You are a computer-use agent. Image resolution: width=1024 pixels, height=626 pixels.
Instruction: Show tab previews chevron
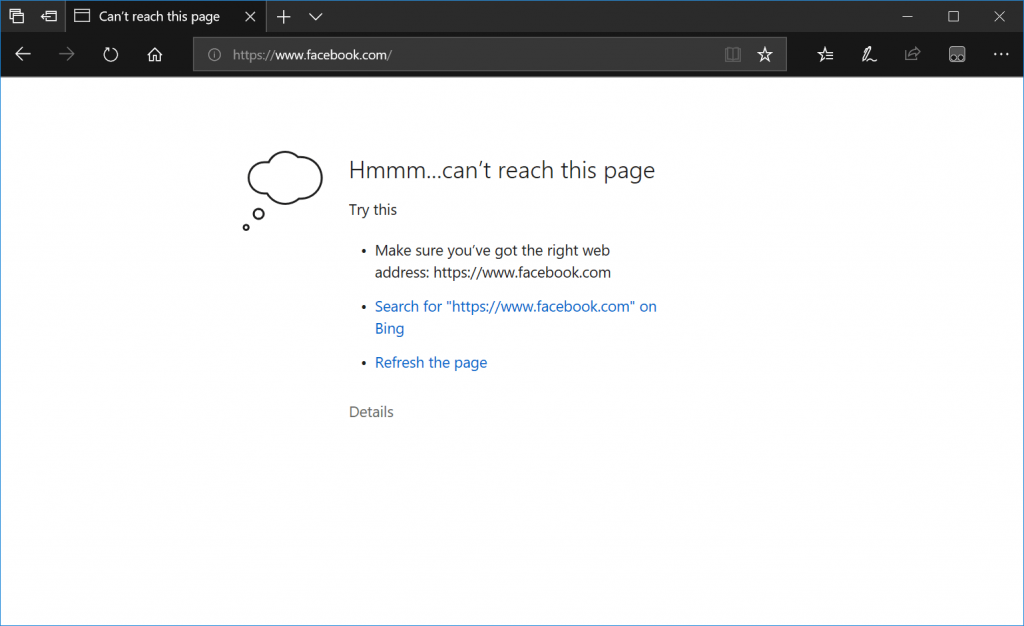click(x=316, y=17)
